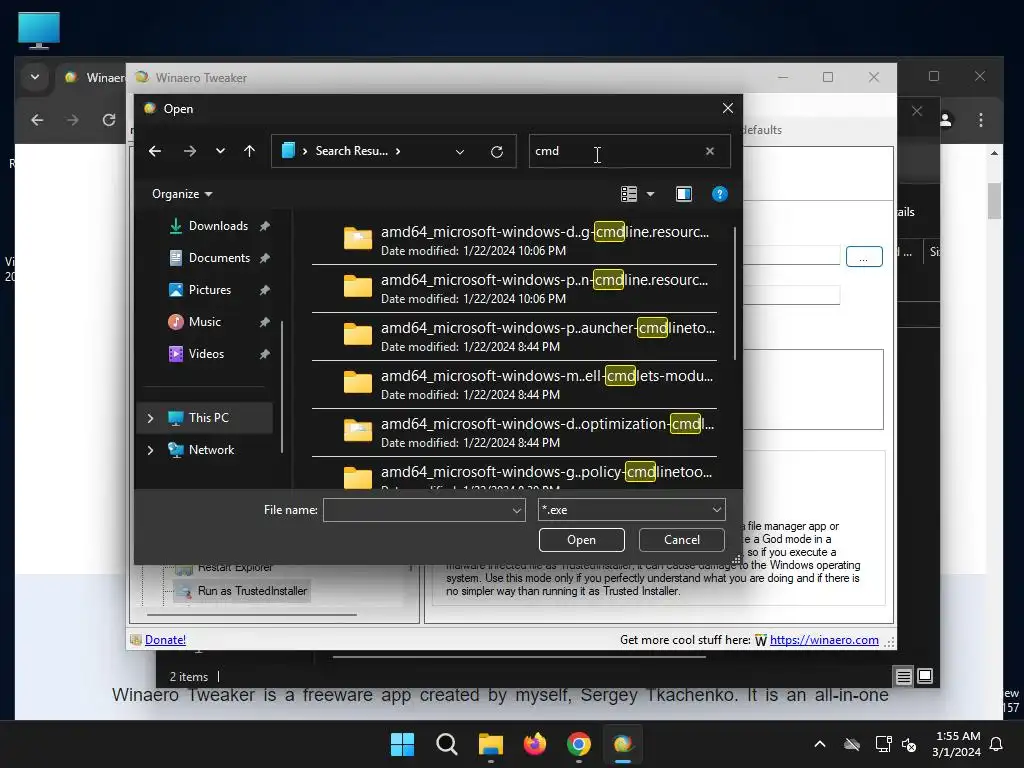Viewport: 1024px width, 768px height.
Task: Click the pin icon beside Videos
Action: point(264,354)
